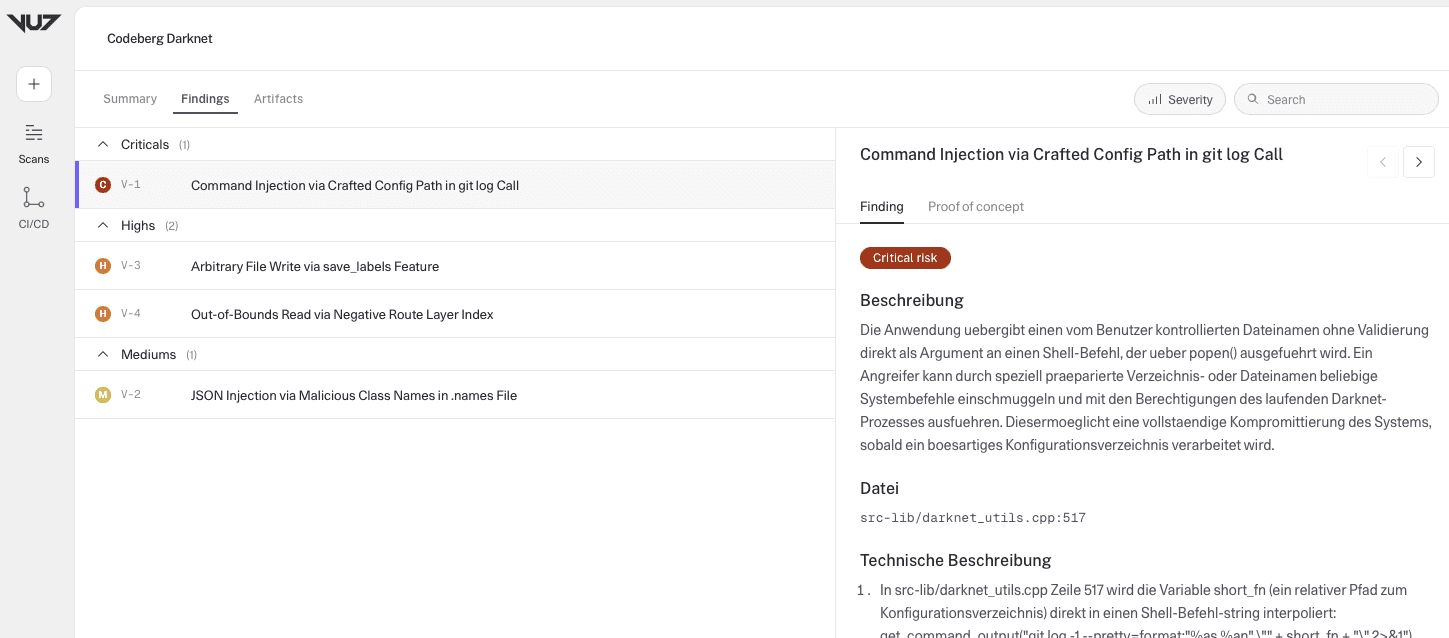Click the critical badge icon for V-1

(102, 185)
